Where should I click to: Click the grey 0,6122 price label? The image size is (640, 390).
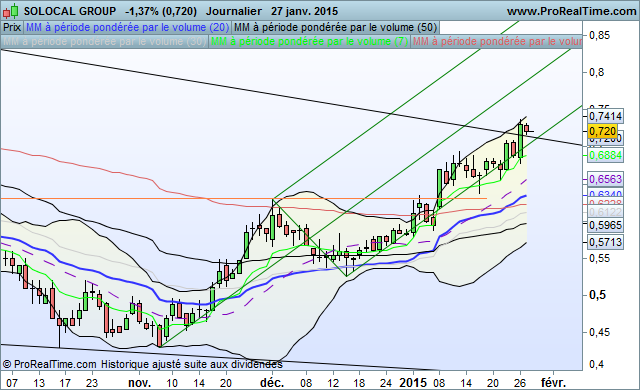pyautogui.click(x=605, y=212)
